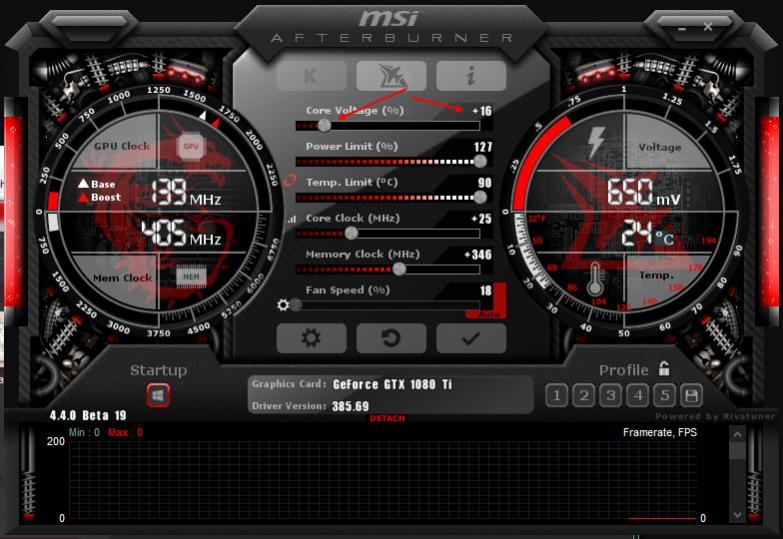Viewport: 783px width, 539px height.
Task: Click the Fan Speed 18 value
Action: coord(486,291)
